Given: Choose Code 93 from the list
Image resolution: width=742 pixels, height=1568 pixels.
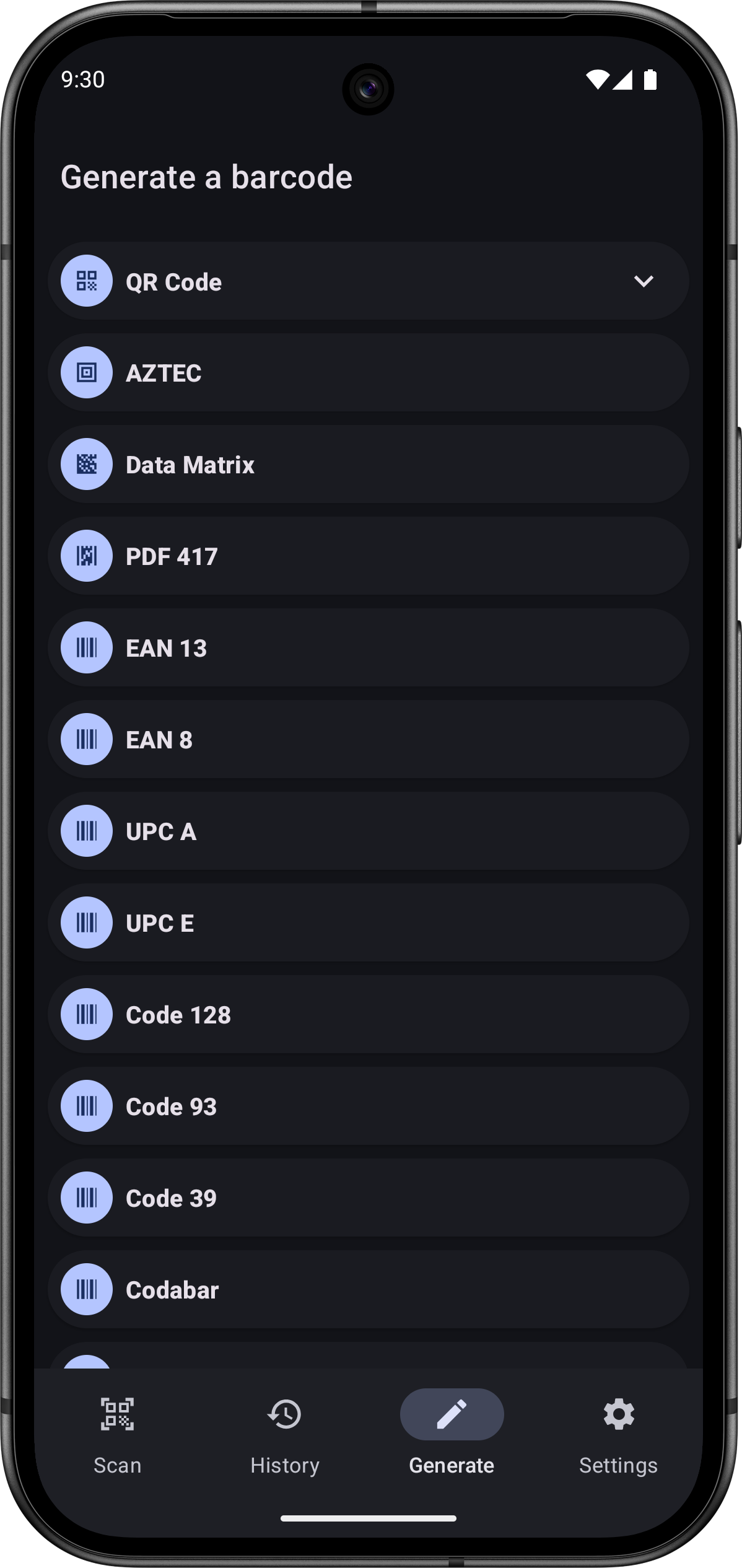Looking at the screenshot, I should pyautogui.click(x=368, y=1106).
